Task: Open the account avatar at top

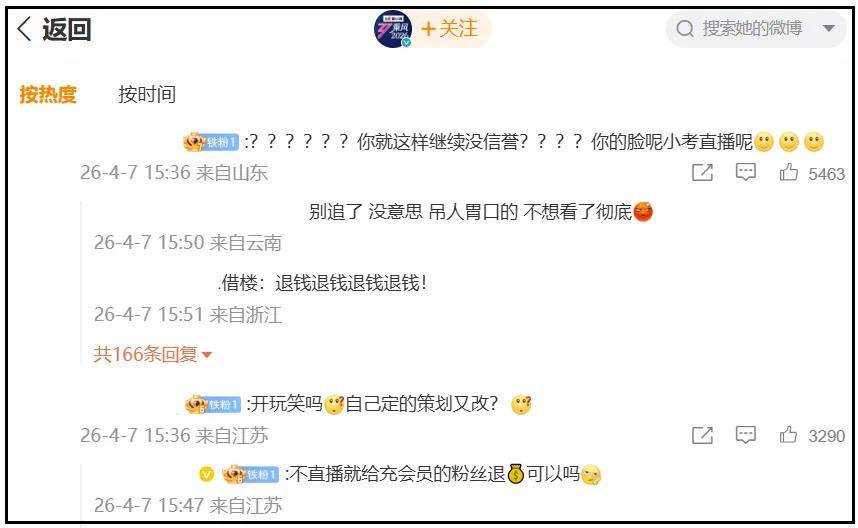Action: point(393,28)
